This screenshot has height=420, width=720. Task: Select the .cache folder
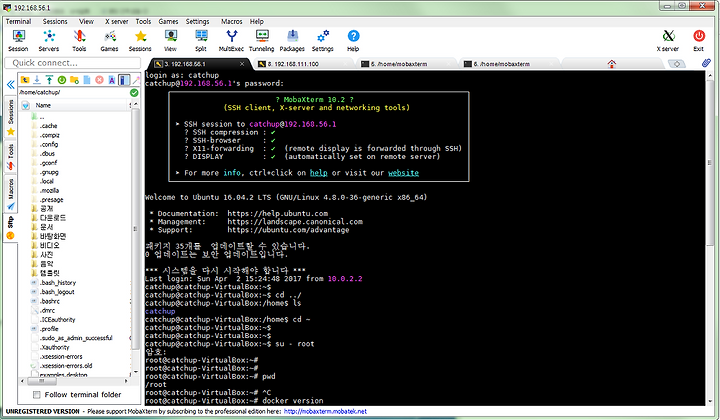pyautogui.click(x=48, y=126)
